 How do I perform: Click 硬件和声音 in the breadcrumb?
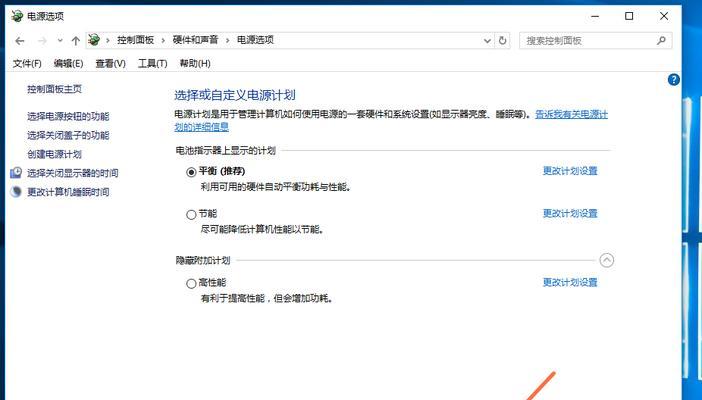pyautogui.click(x=196, y=40)
